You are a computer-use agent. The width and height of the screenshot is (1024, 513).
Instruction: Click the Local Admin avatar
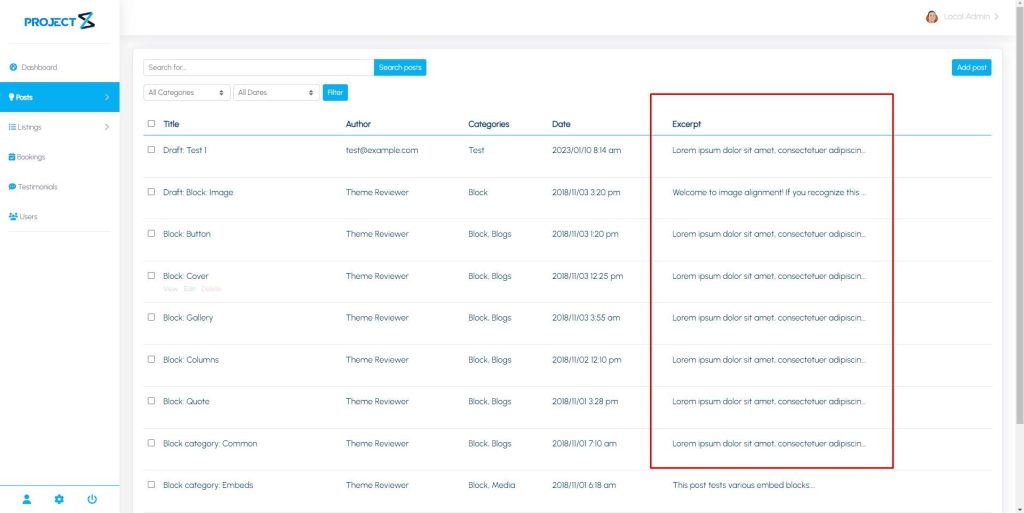point(932,17)
